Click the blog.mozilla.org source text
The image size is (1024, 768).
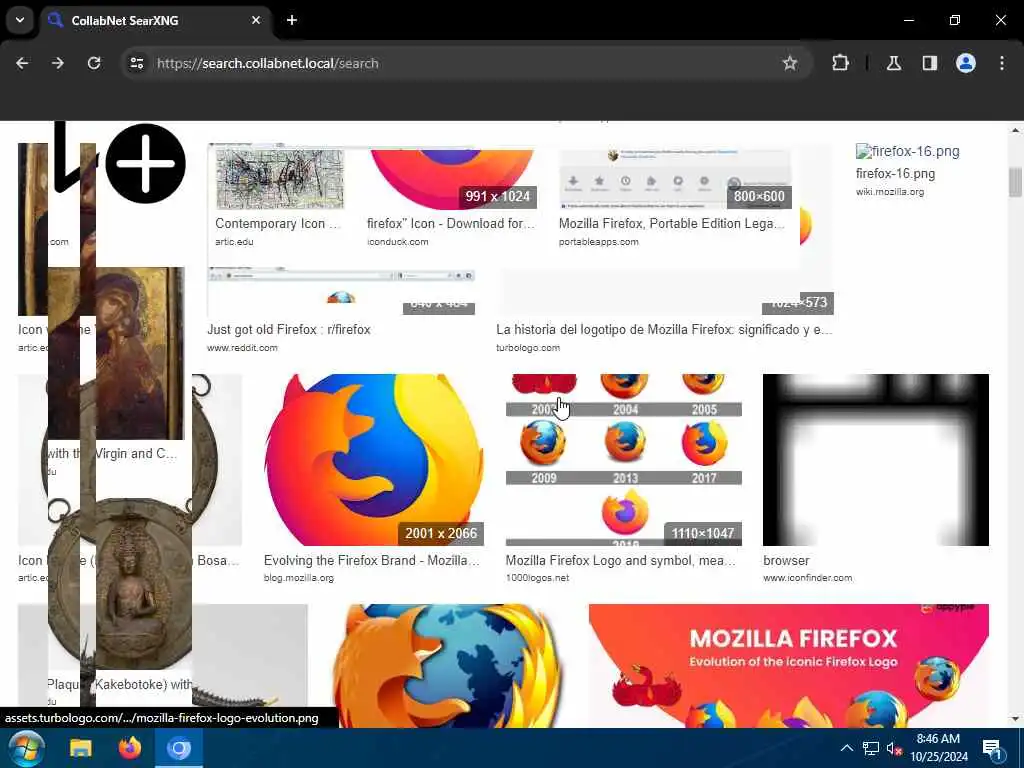click(298, 578)
